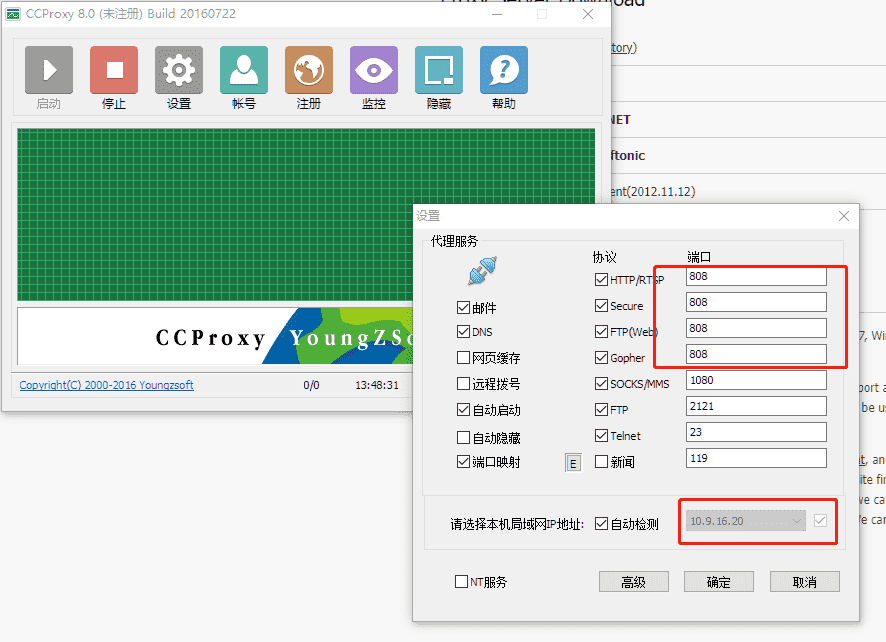Toggle the FTP protocol checkbox
This screenshot has height=642, width=886.
pyautogui.click(x=602, y=410)
